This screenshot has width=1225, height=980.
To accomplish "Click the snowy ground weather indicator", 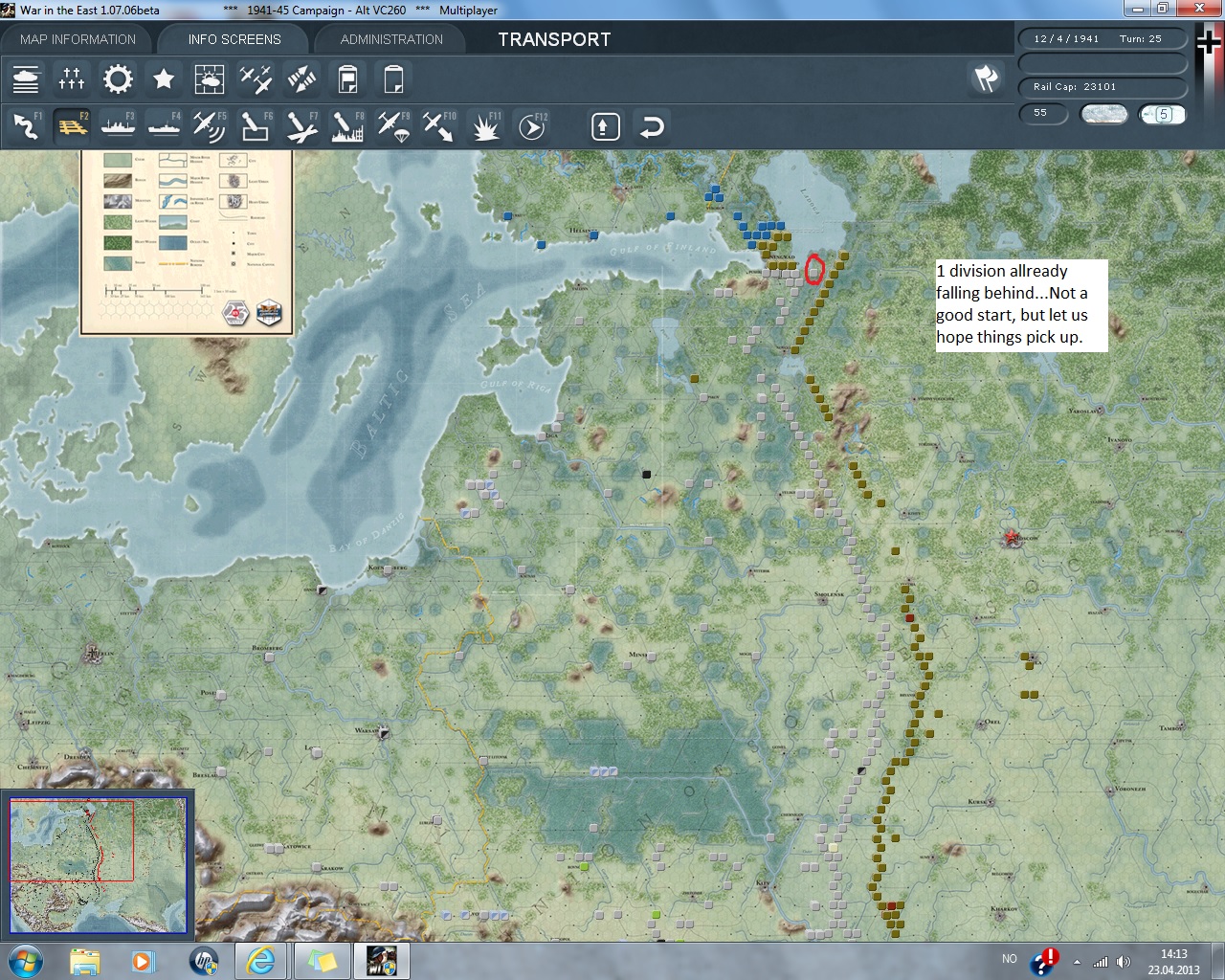I will 1103,114.
